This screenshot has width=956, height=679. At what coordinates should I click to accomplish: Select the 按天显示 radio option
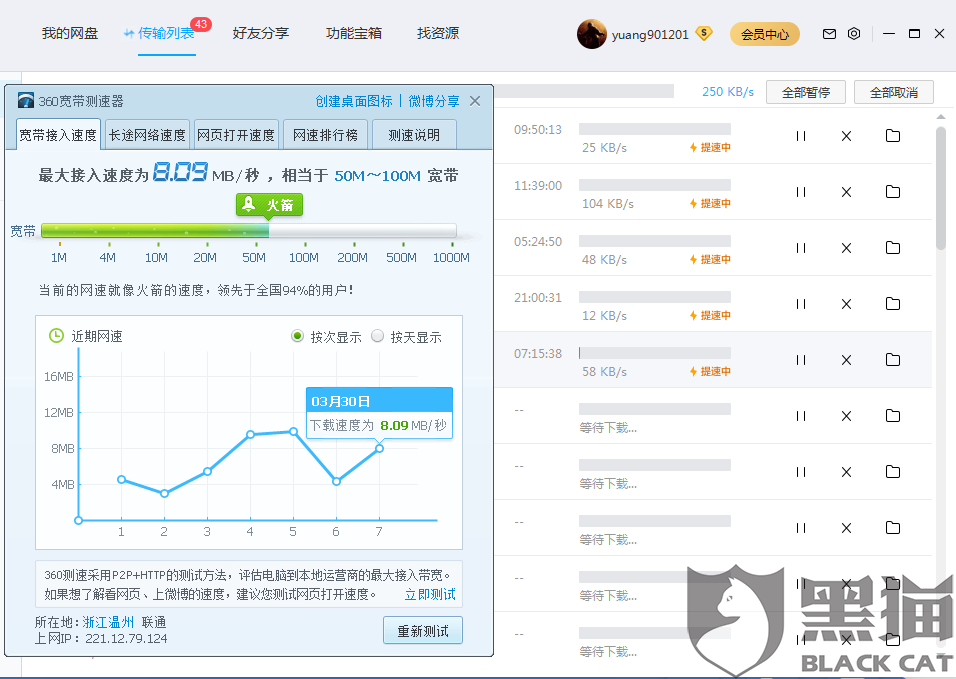coord(377,336)
